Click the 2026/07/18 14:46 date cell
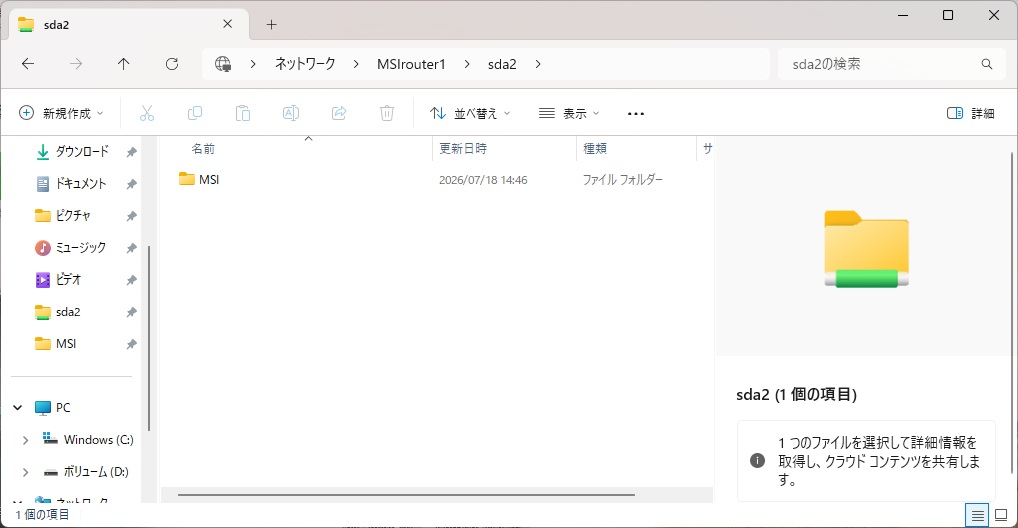1018x528 pixels. point(483,180)
